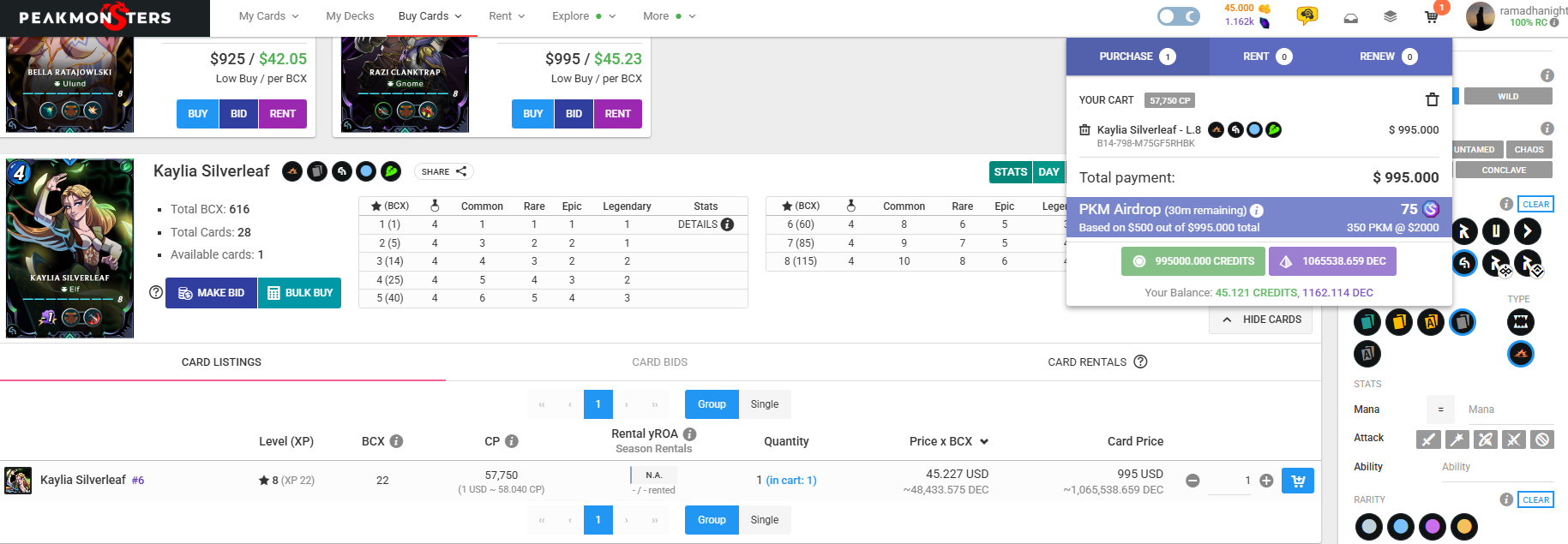Click the 100% RC info icon
This screenshot has width=1568, height=544.
click(x=1554, y=23)
